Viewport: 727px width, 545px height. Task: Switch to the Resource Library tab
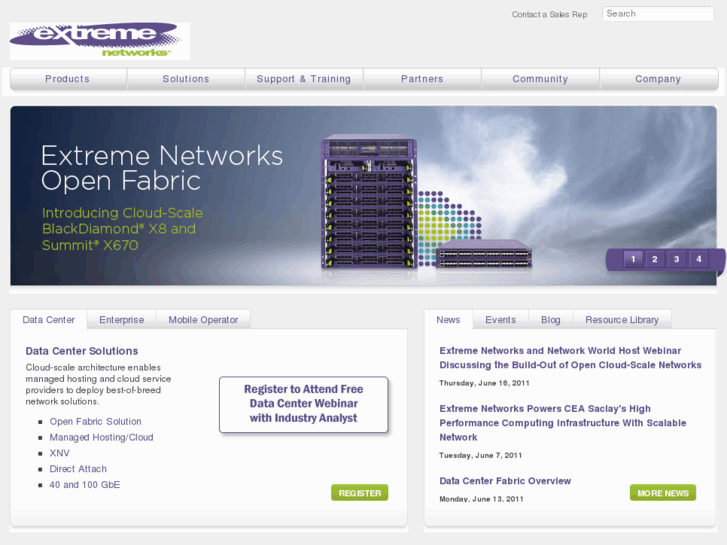click(622, 320)
